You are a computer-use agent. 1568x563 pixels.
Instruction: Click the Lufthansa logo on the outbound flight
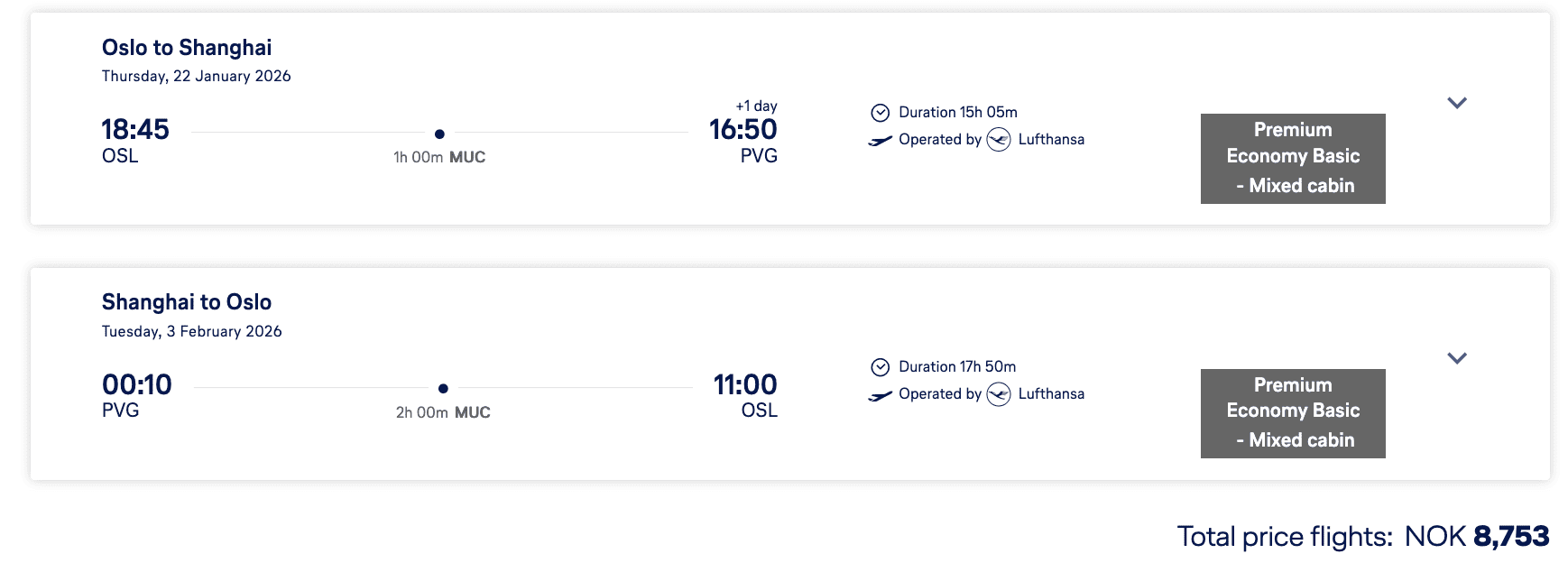point(998,140)
